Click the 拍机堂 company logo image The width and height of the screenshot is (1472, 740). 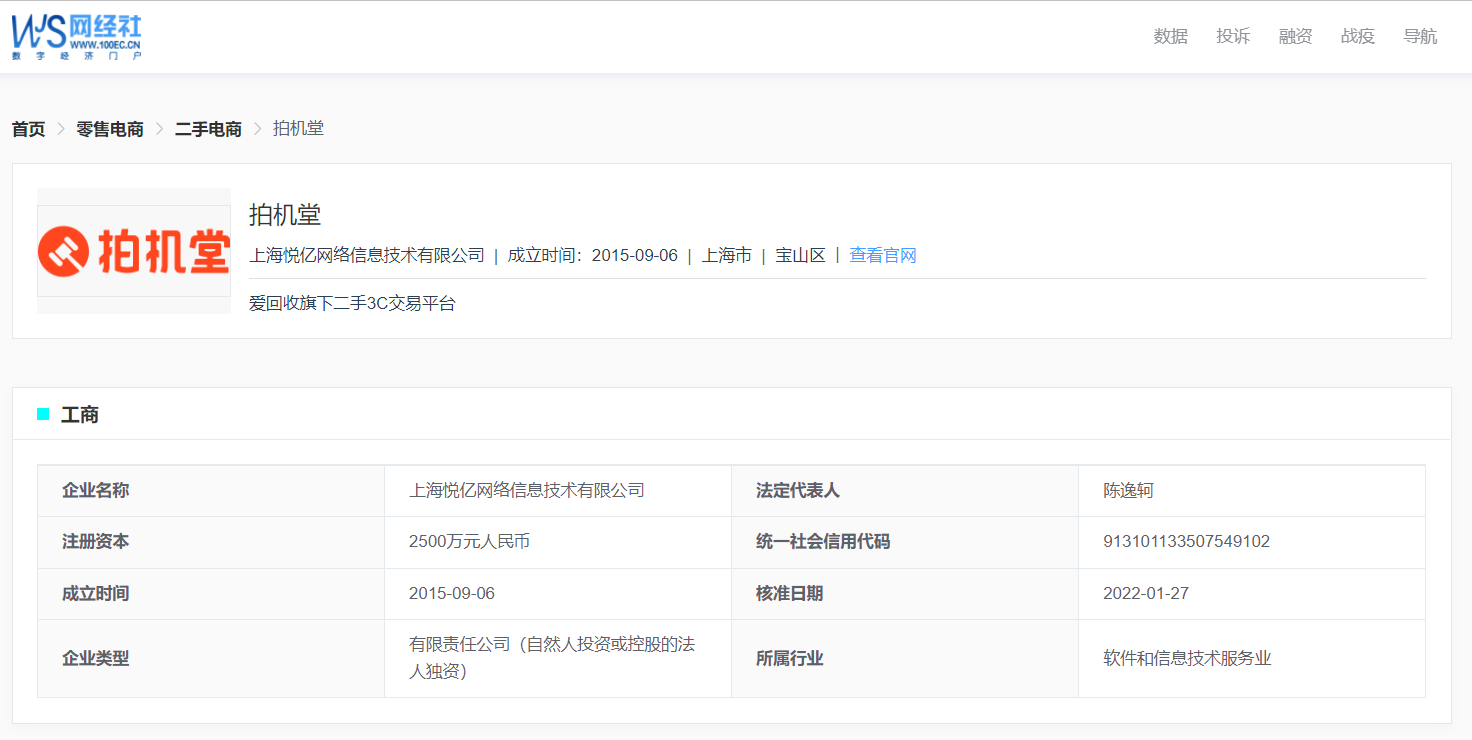134,251
